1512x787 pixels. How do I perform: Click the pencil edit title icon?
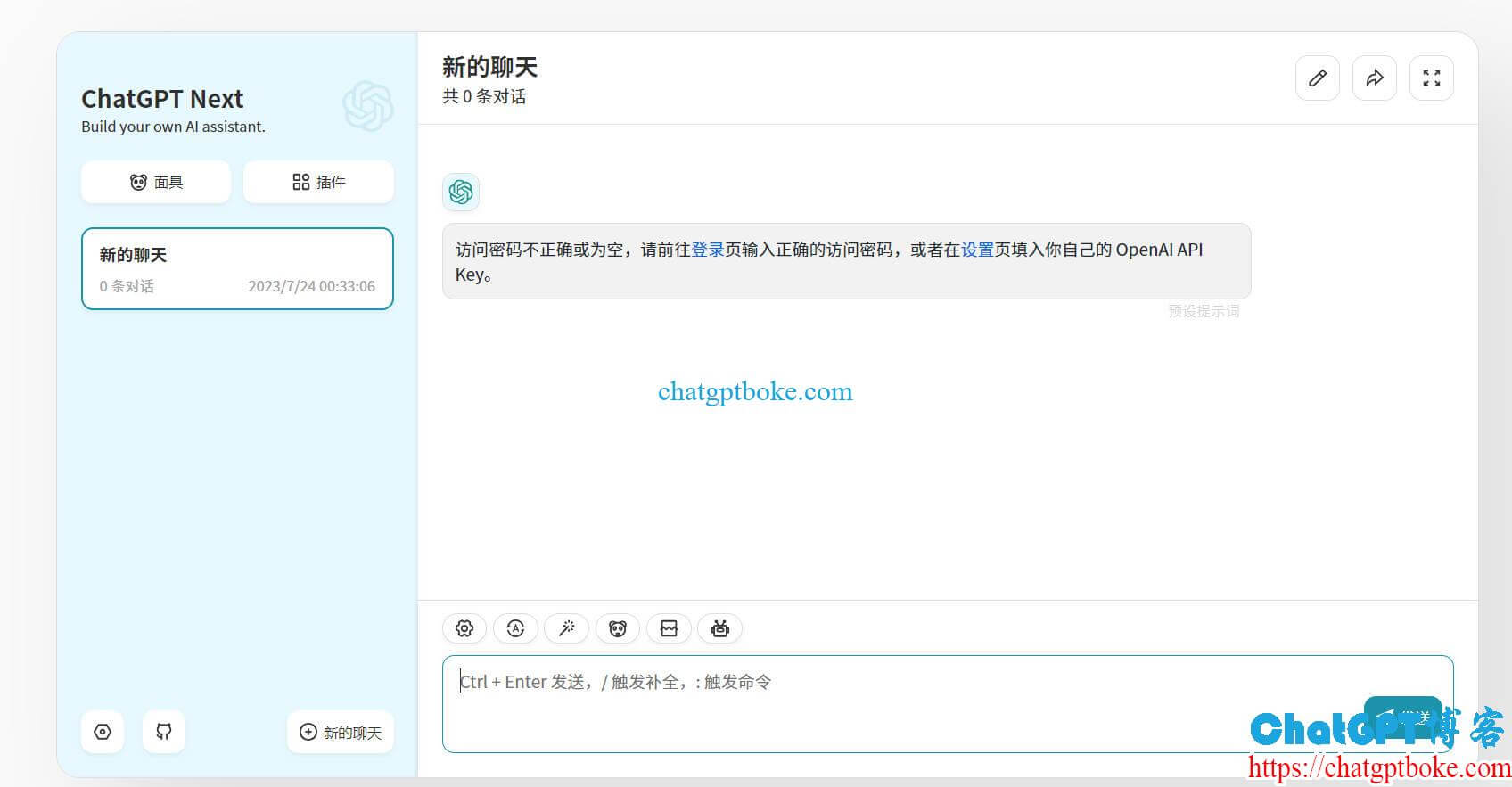click(x=1318, y=78)
